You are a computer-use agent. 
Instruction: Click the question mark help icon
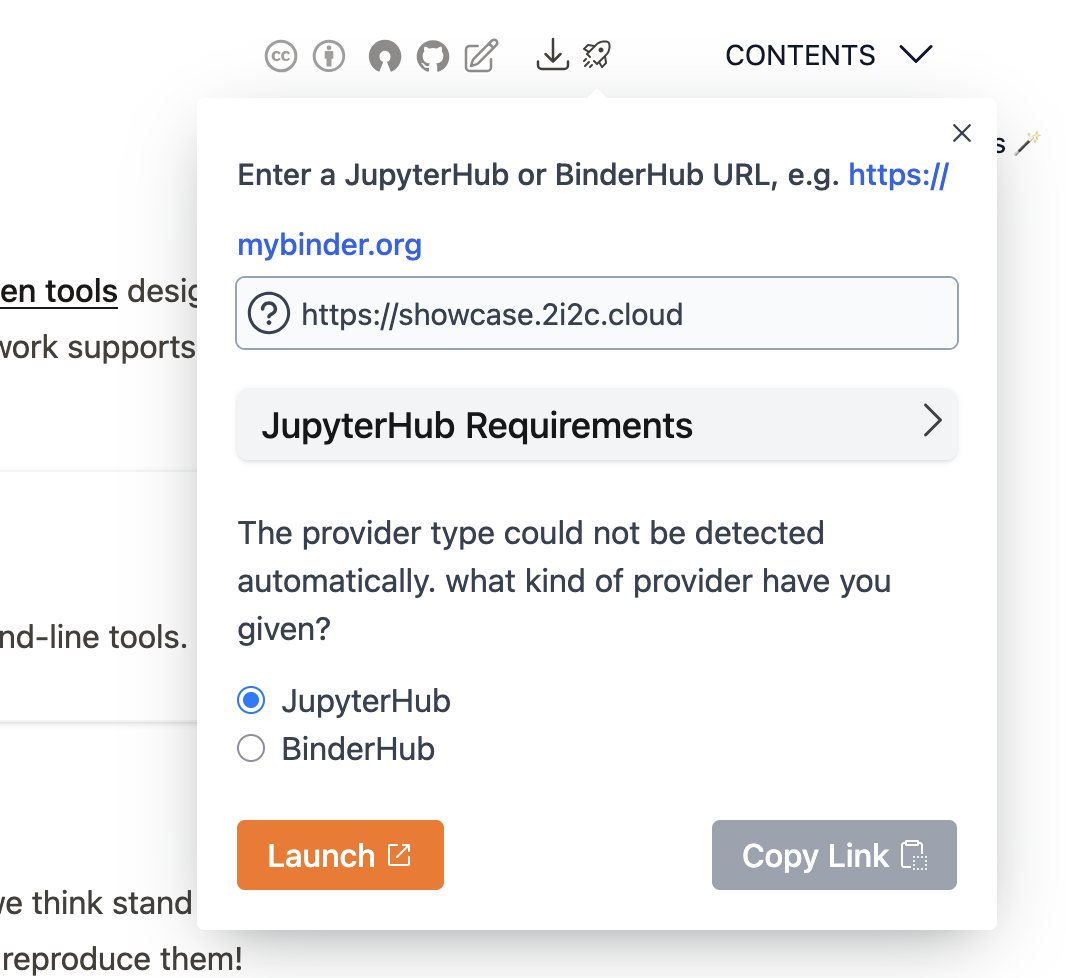[268, 315]
